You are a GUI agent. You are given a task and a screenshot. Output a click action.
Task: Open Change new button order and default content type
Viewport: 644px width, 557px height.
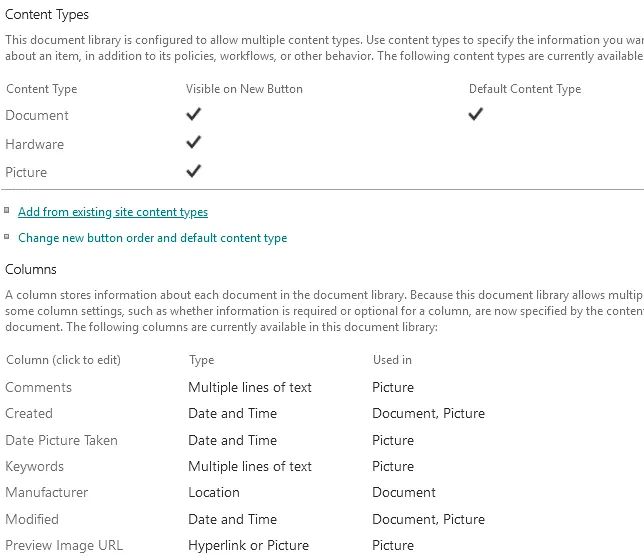click(152, 238)
